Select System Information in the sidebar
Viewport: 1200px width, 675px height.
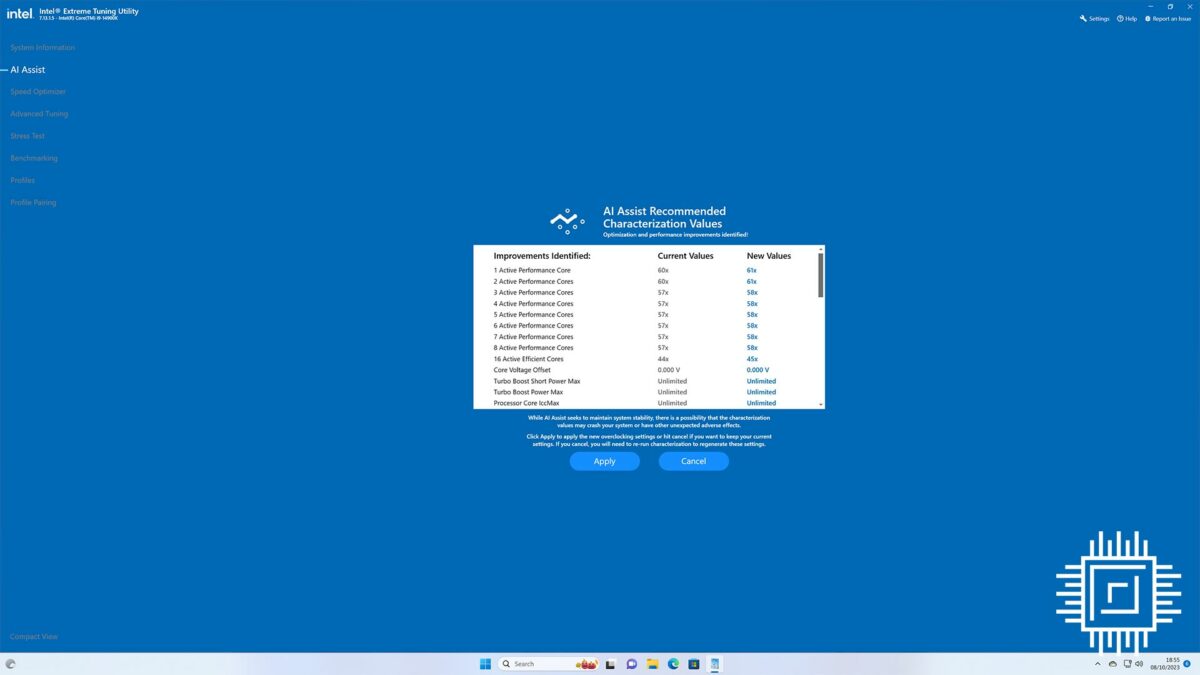point(42,47)
